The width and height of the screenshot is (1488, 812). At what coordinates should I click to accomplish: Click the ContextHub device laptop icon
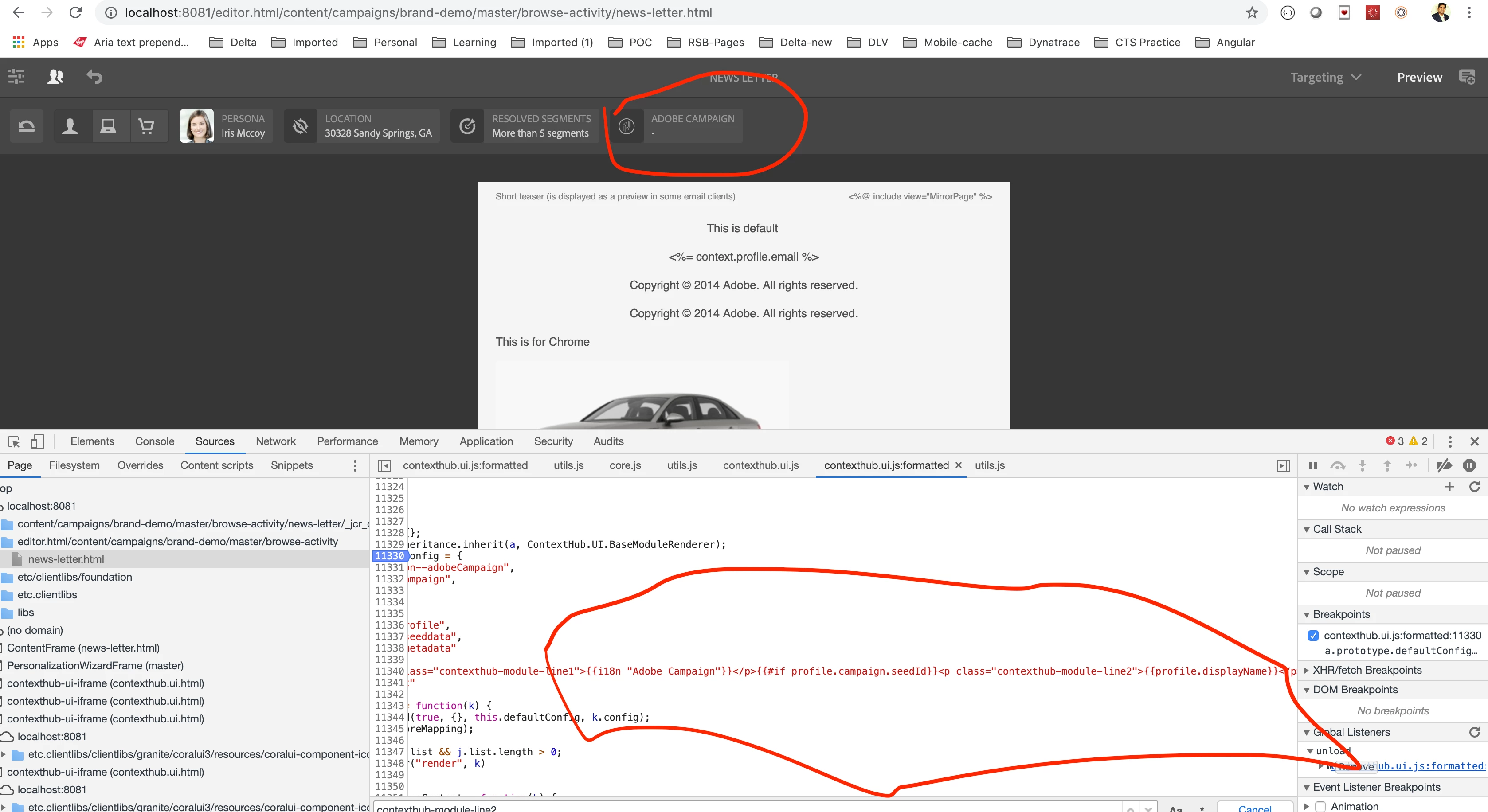(x=108, y=126)
